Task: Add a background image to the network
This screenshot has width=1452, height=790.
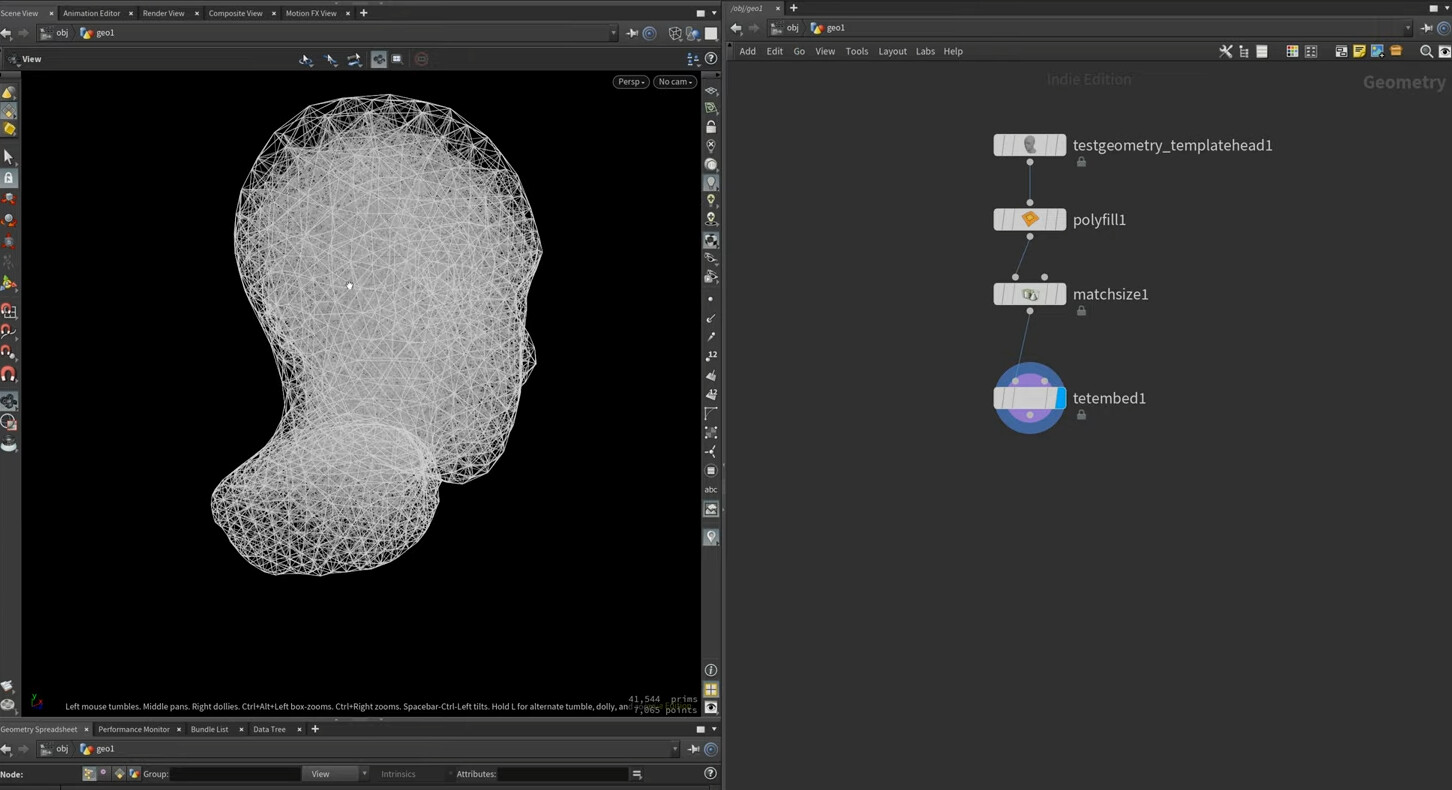Action: click(1377, 51)
